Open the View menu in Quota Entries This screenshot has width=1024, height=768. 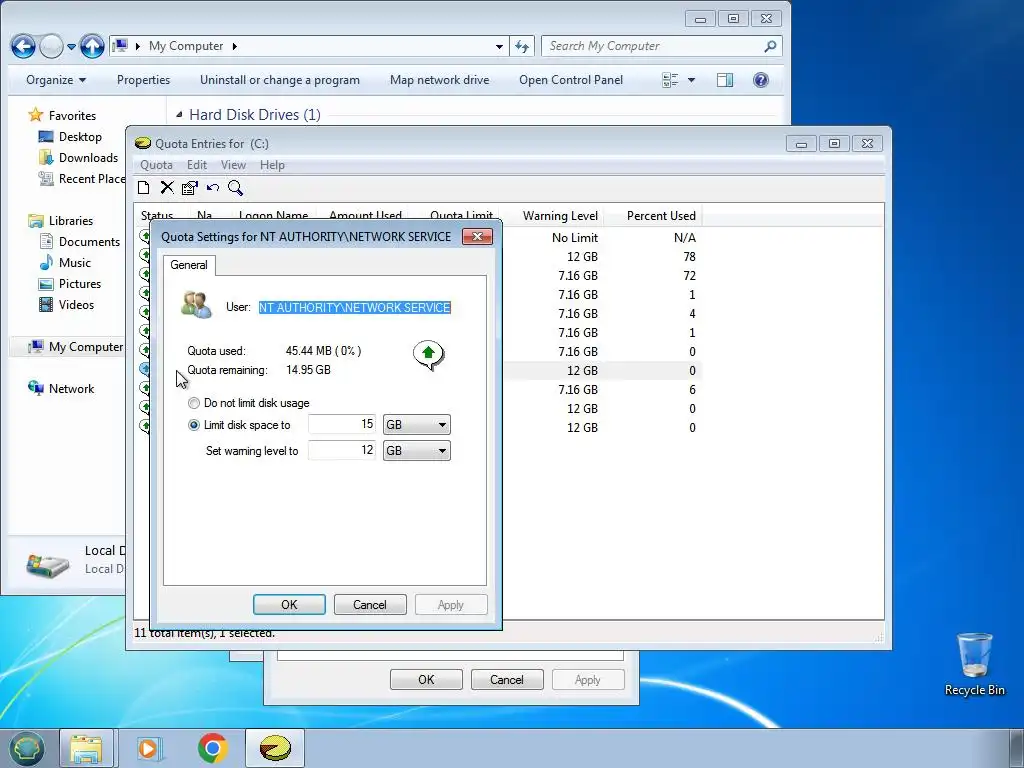click(233, 165)
